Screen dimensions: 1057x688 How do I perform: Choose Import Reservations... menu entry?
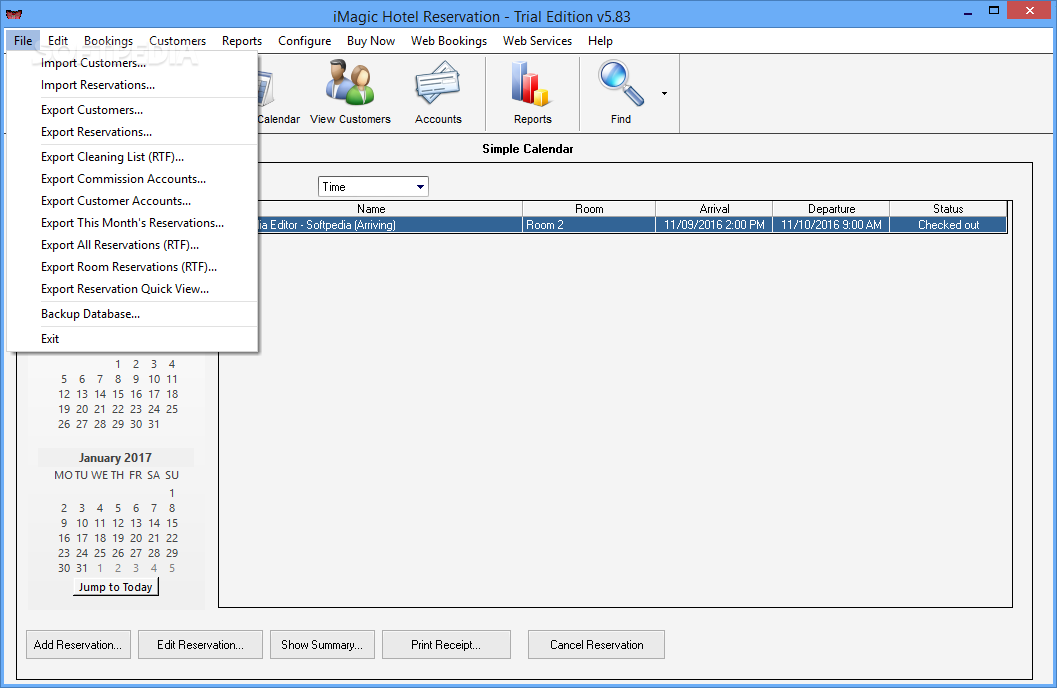tap(133, 85)
